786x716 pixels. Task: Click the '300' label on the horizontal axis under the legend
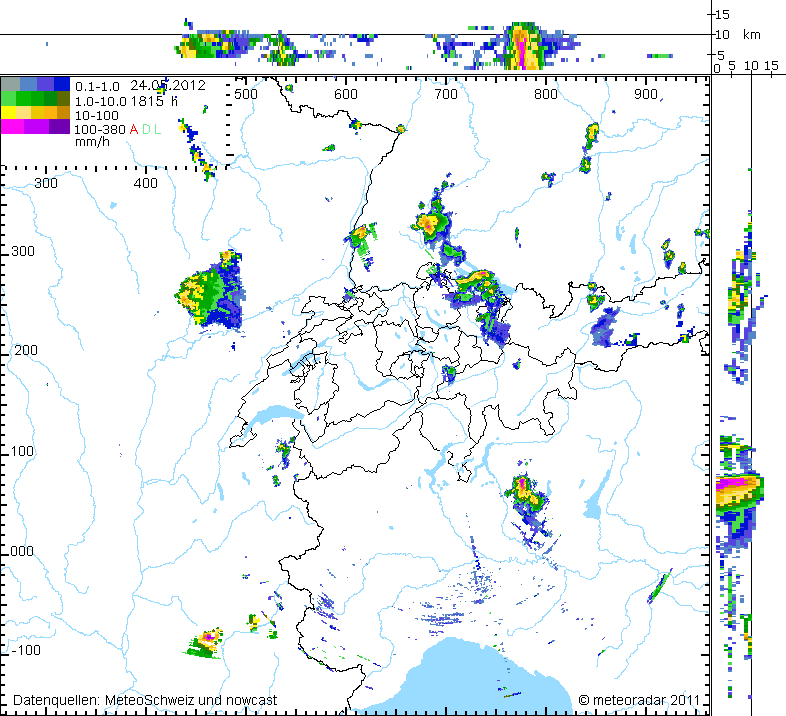click(46, 184)
